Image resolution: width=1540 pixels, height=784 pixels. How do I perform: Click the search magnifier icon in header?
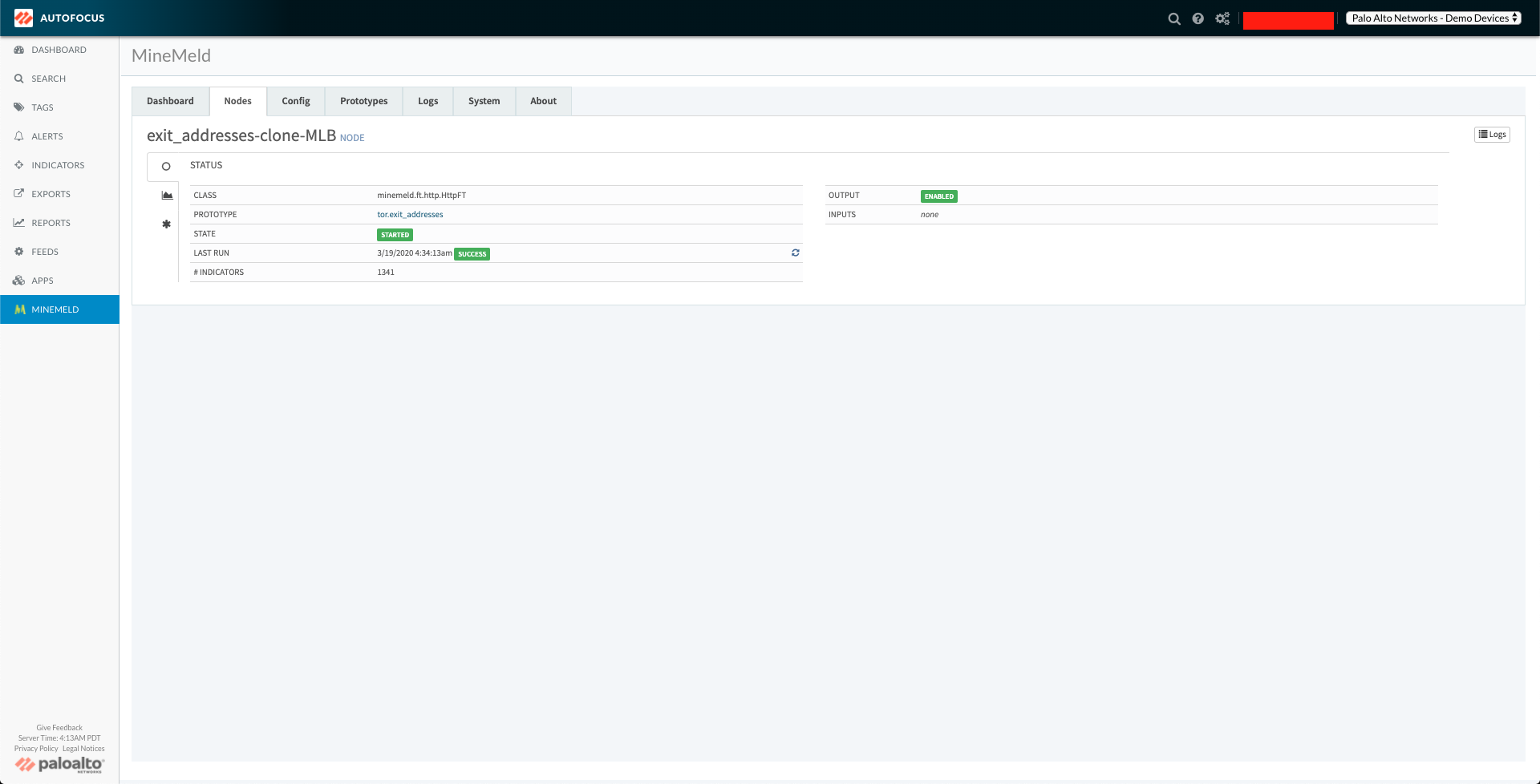(x=1173, y=18)
